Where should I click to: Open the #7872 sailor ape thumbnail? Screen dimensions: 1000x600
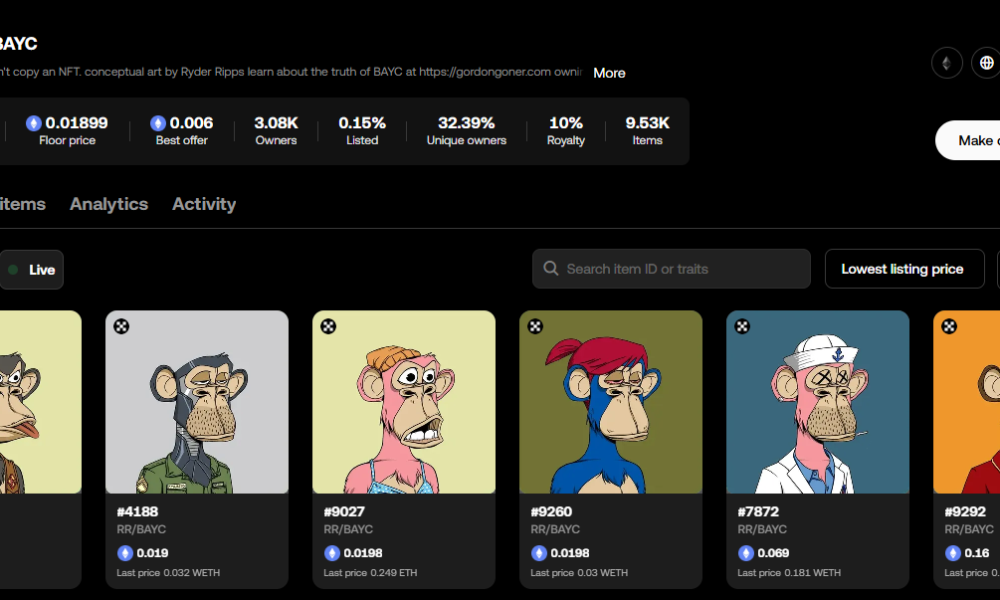point(817,402)
